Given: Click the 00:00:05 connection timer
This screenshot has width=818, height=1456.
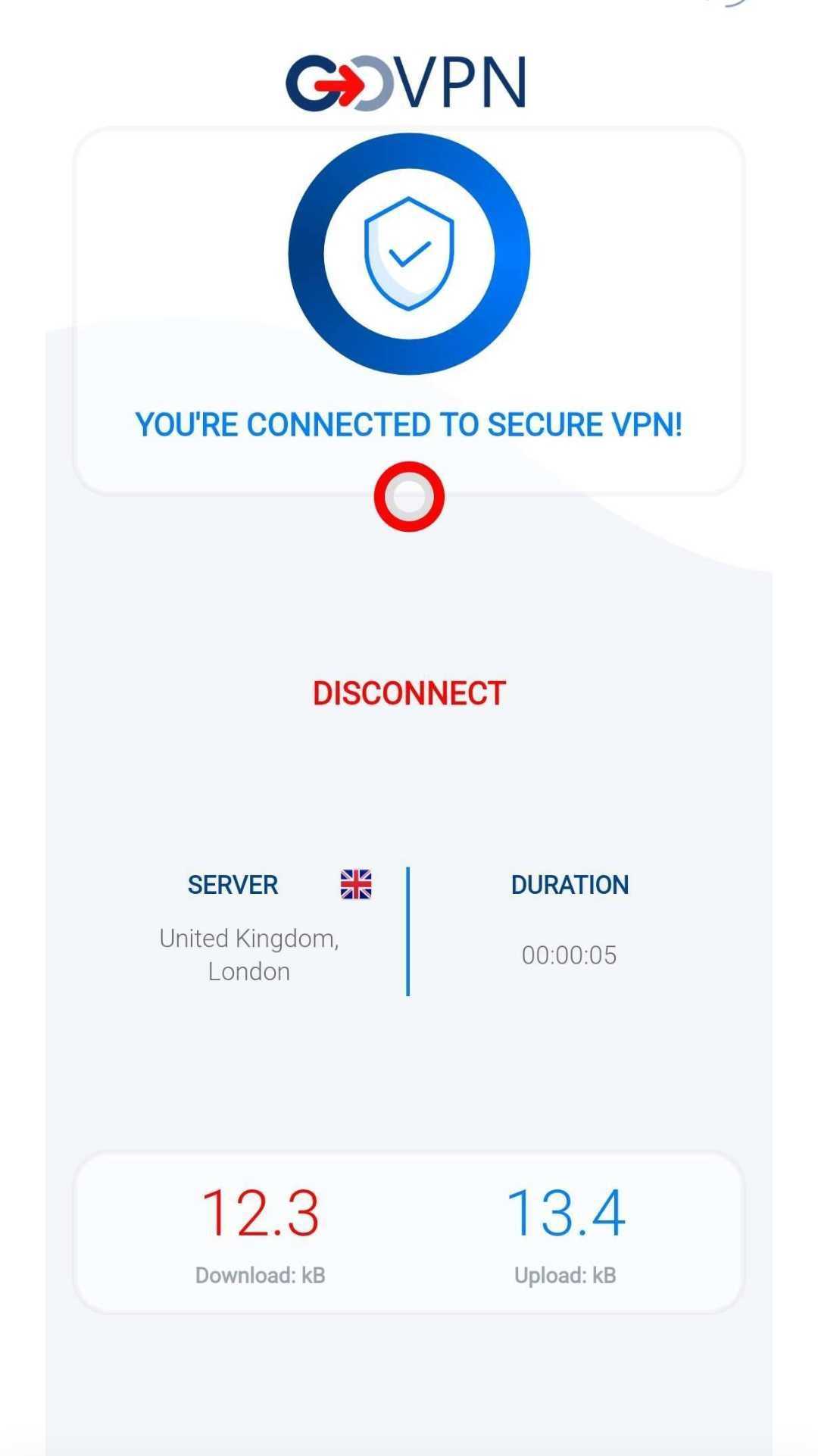Looking at the screenshot, I should [569, 955].
